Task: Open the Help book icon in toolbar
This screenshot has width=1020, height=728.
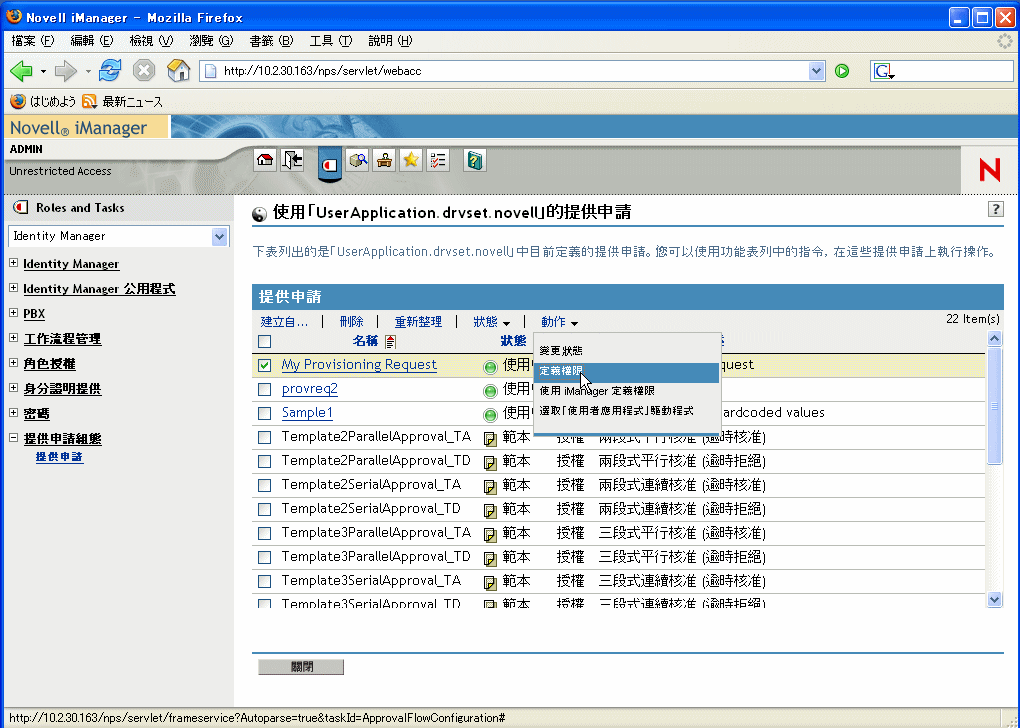Action: (476, 160)
